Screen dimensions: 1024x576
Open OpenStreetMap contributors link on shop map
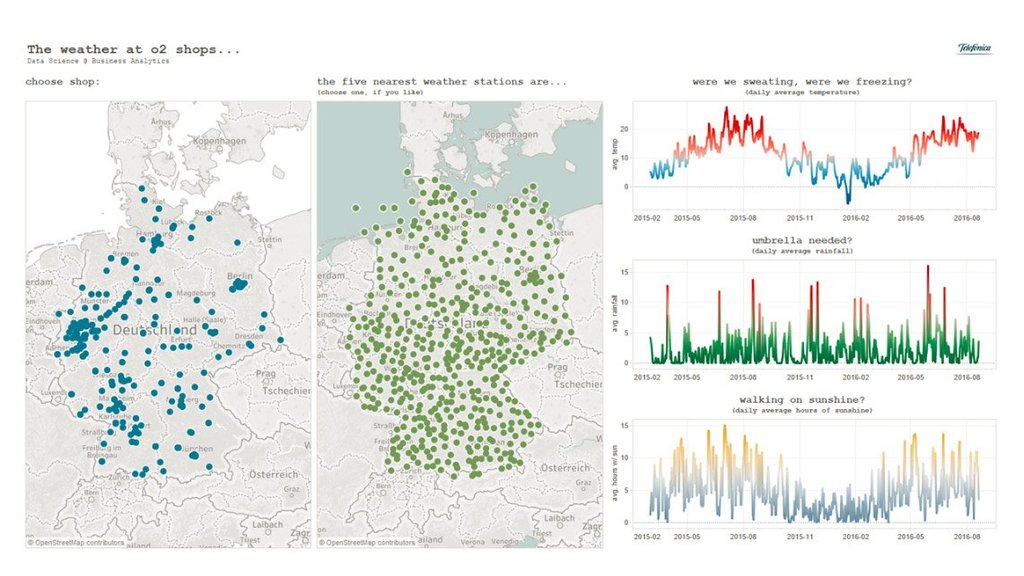78,543
